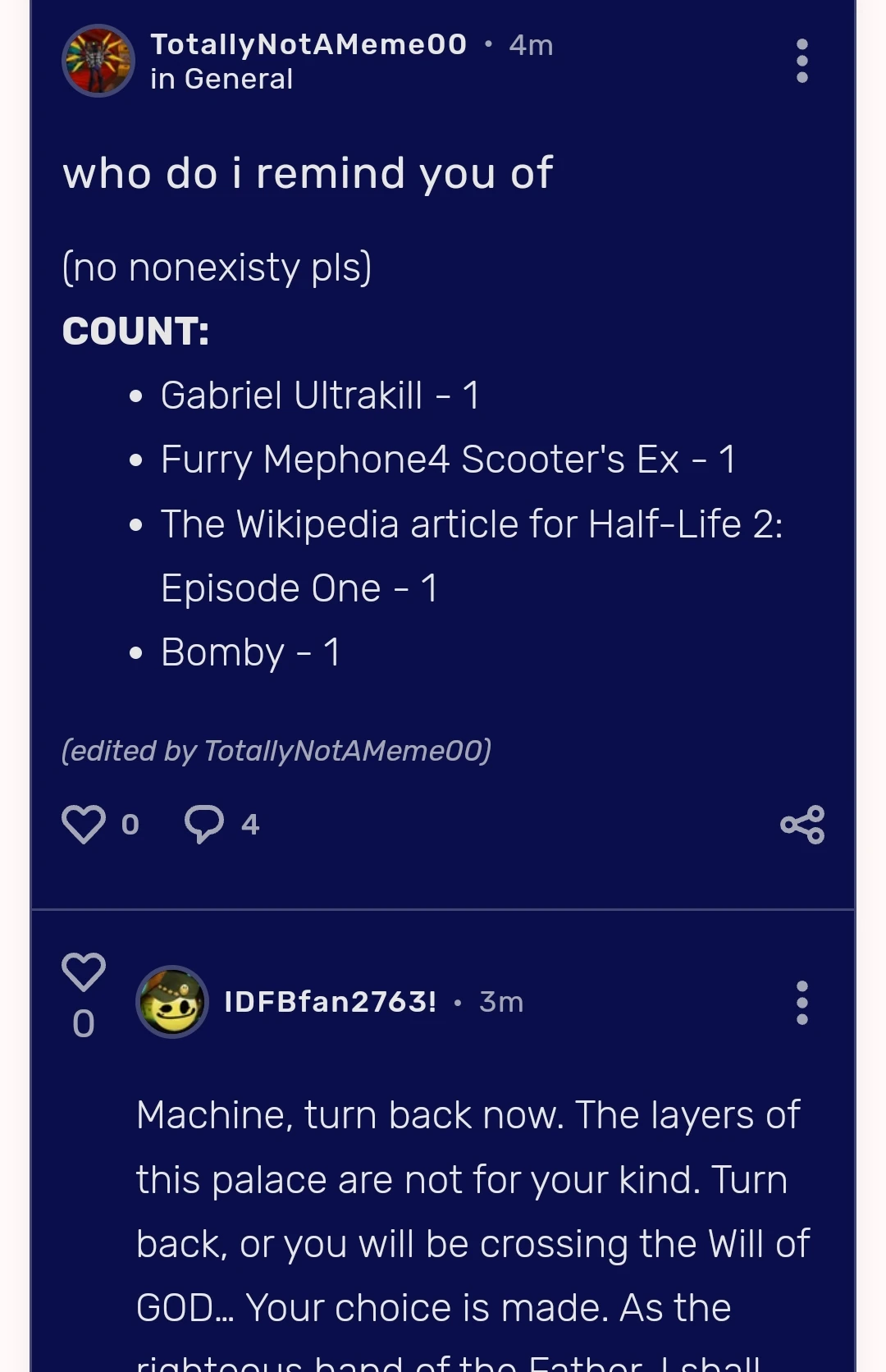Open TotallyNotAMeme00's profile avatar
This screenshot has height=1372, width=886.
coord(98,62)
